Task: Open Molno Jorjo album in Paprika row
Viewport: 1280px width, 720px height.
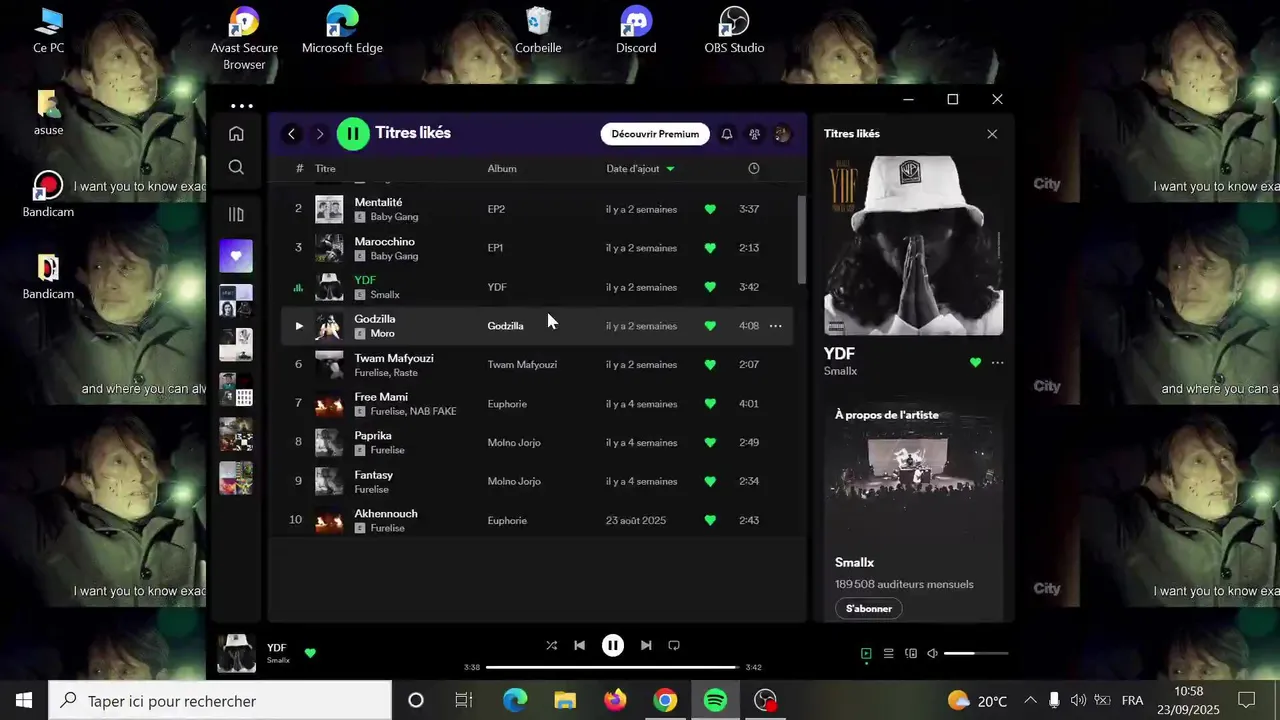Action: (x=514, y=443)
